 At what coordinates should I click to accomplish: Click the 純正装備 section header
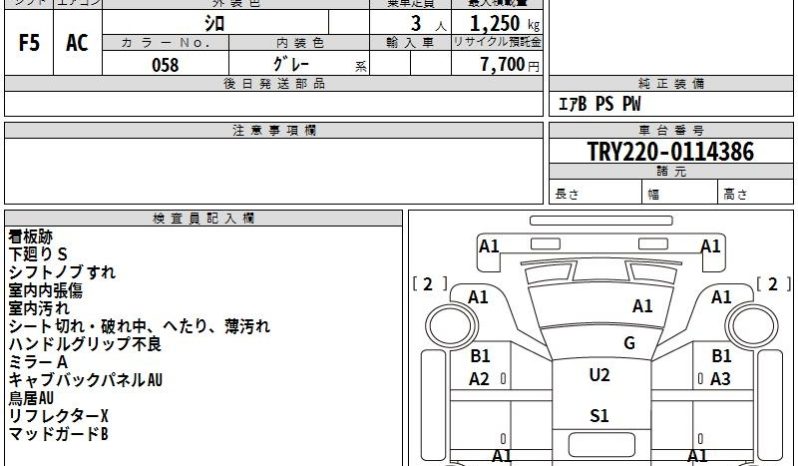click(671, 84)
